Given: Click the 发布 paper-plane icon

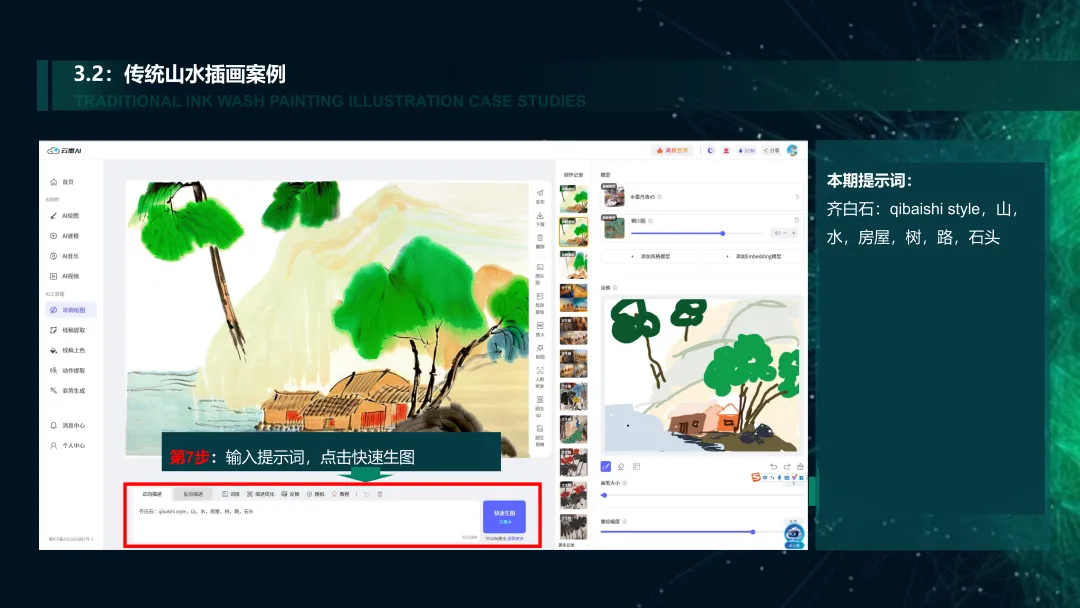Looking at the screenshot, I should (x=540, y=193).
